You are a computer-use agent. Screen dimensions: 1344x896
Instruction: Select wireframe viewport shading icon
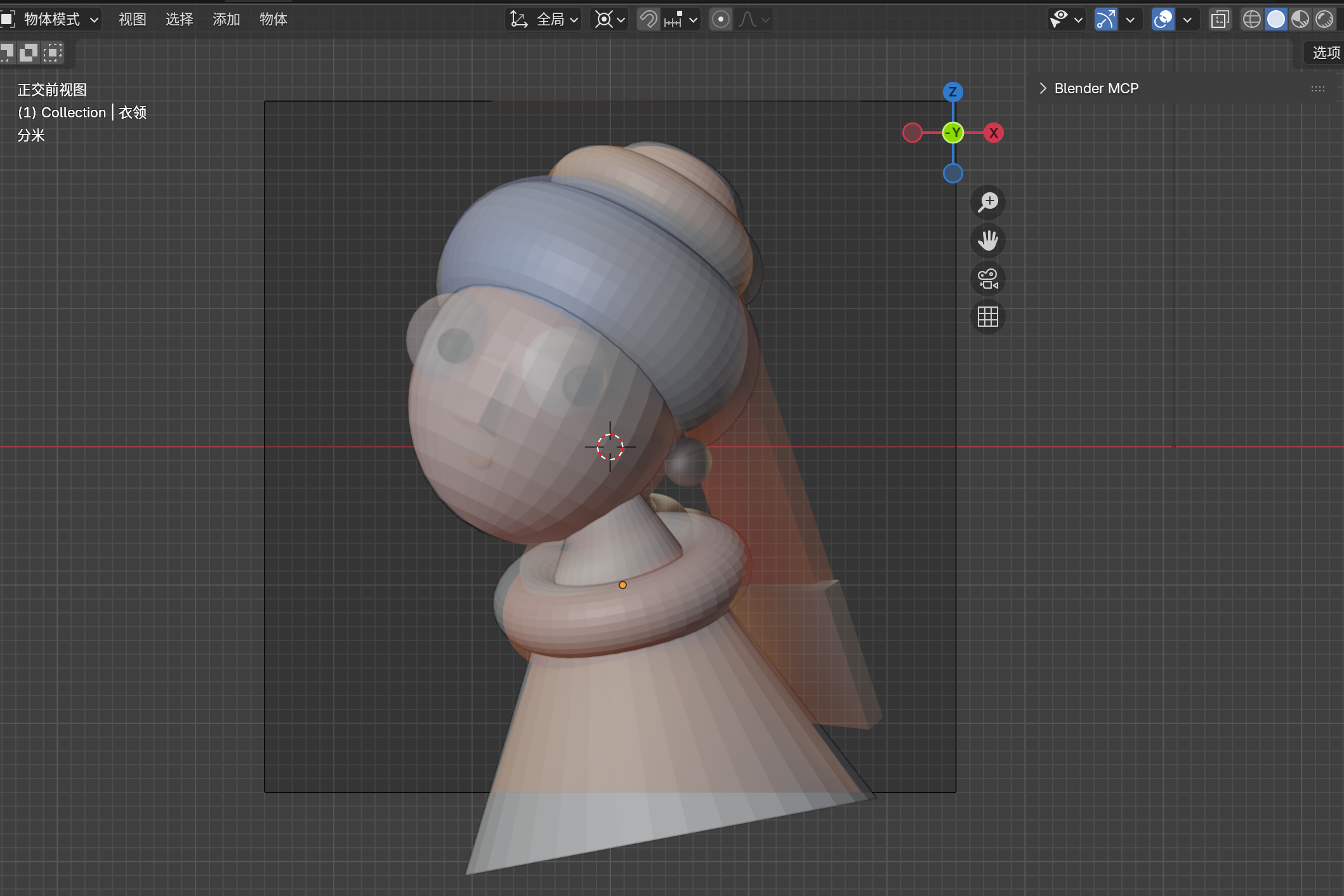click(x=1251, y=20)
